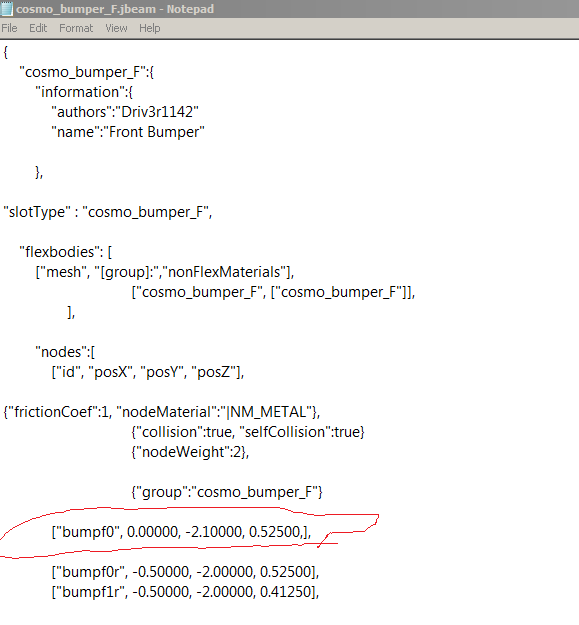Click the "mesh", "[group]:" header line
Viewport: 579px width, 625px height.
165,272
